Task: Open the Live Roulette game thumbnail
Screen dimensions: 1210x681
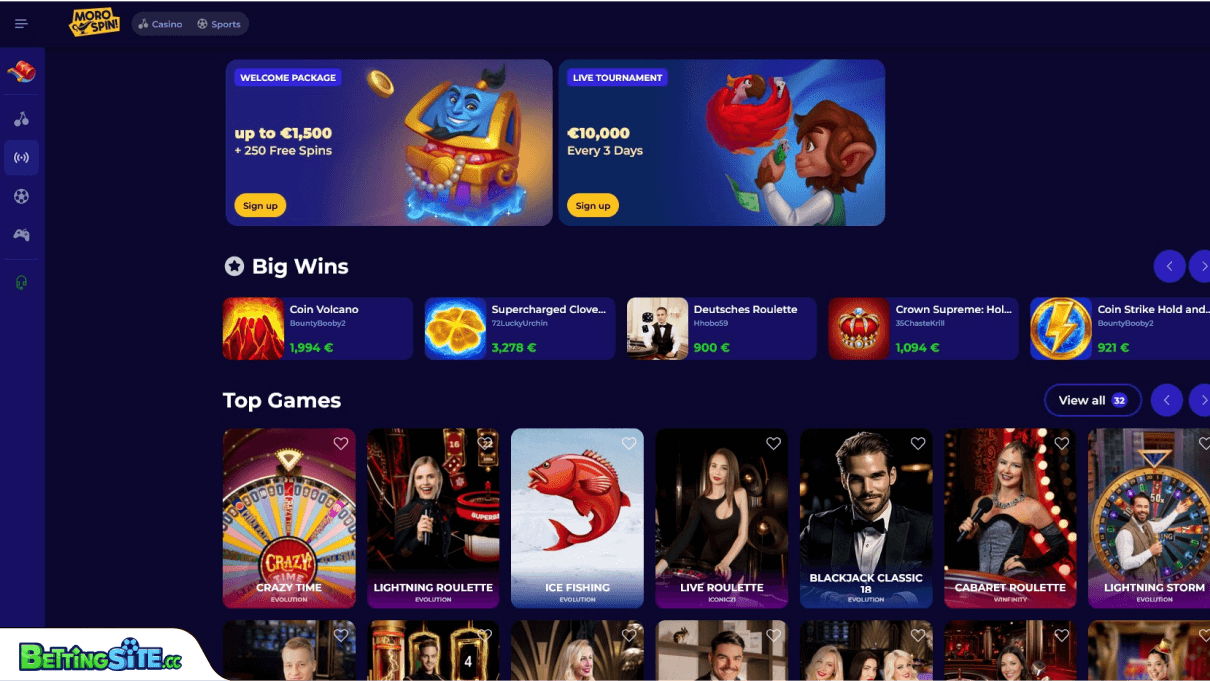Action: pos(722,518)
